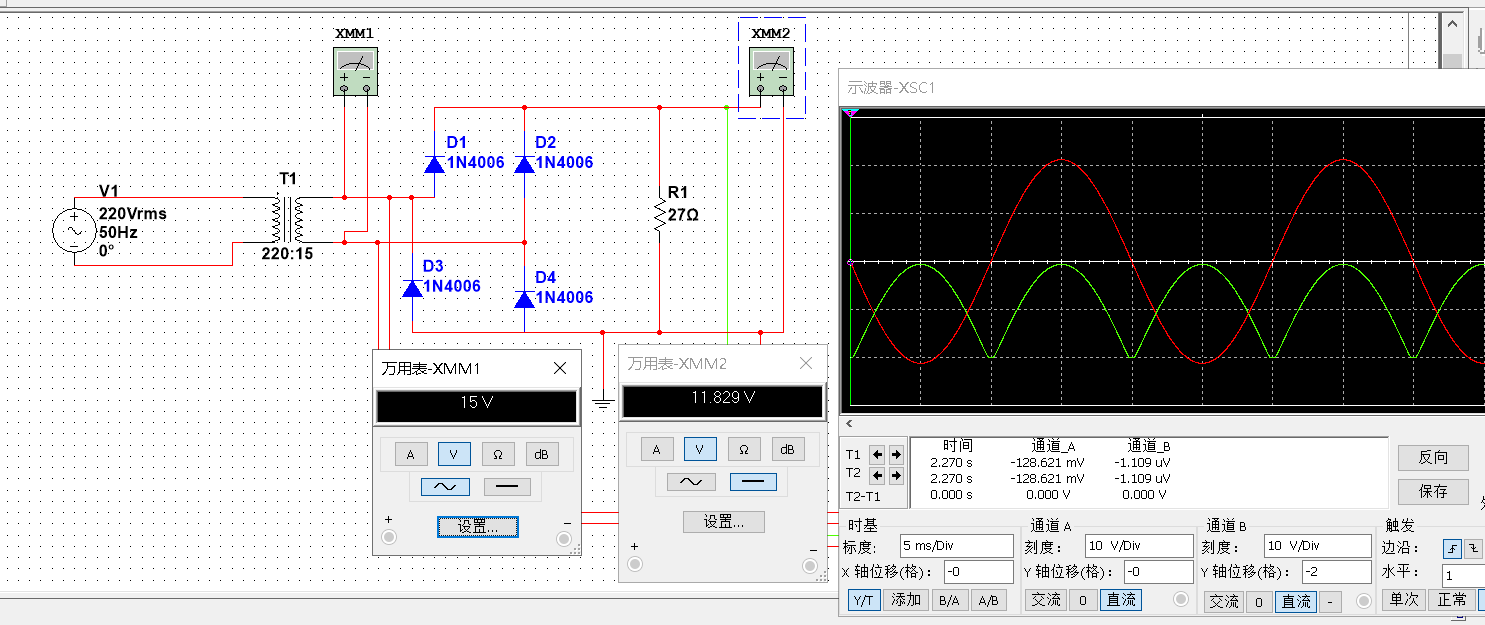Close the 万用表-XMM1 window
The image size is (1485, 625).
point(560,368)
